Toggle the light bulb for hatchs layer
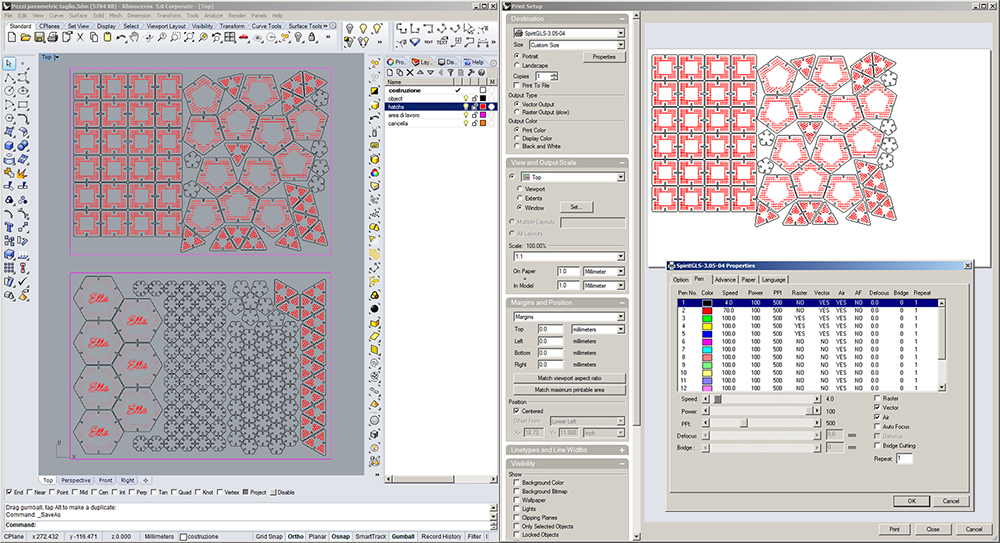The width and height of the screenshot is (1000, 543). [465, 106]
